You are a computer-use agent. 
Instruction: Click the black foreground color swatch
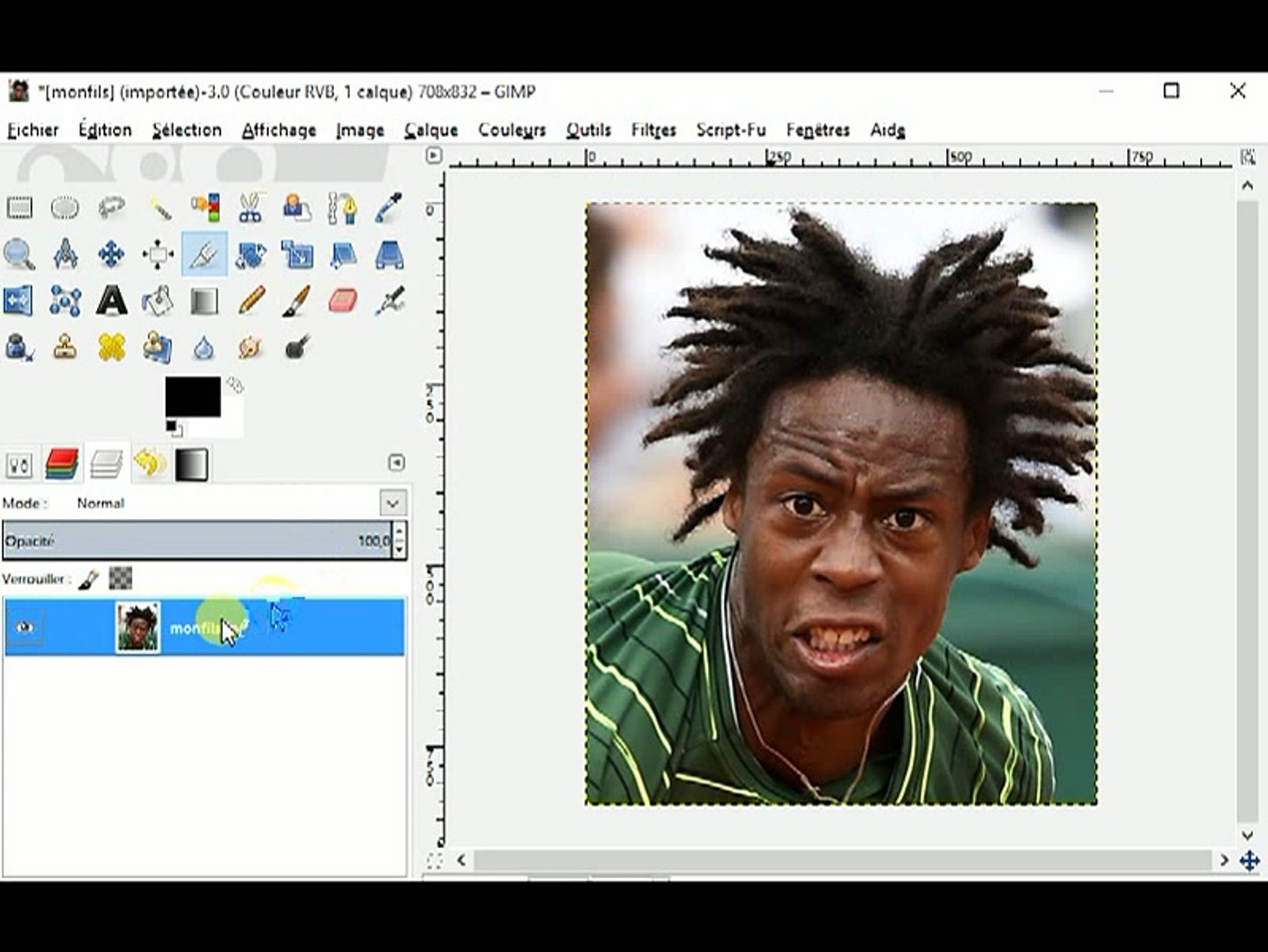coord(192,397)
